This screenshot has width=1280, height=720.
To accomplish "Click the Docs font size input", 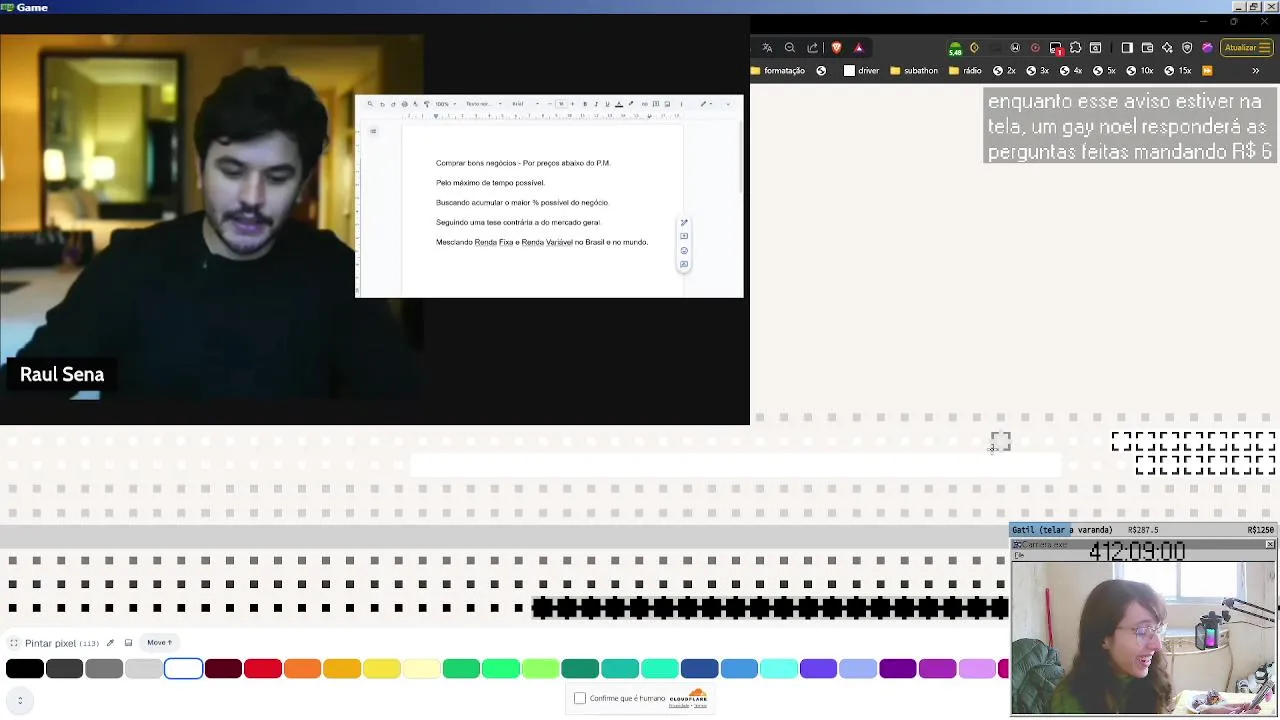I will (561, 104).
